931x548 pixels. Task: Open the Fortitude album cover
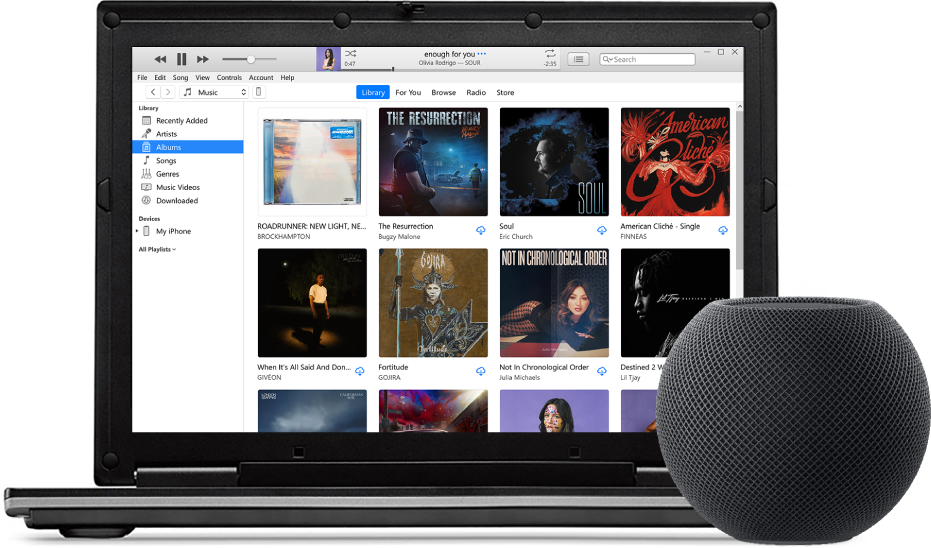pos(433,303)
